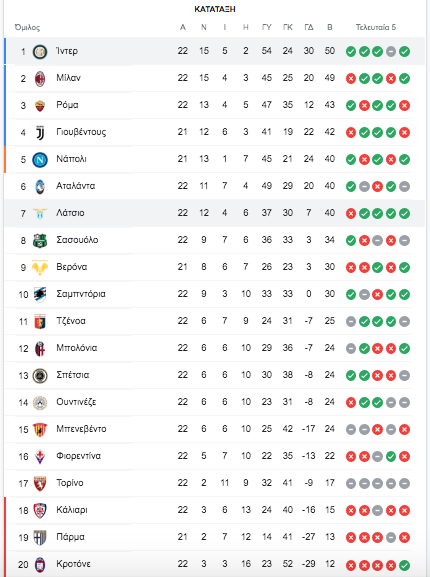This screenshot has width=430, height=577.
Task: Click Crotone's latest green win icon
Action: pos(404,565)
